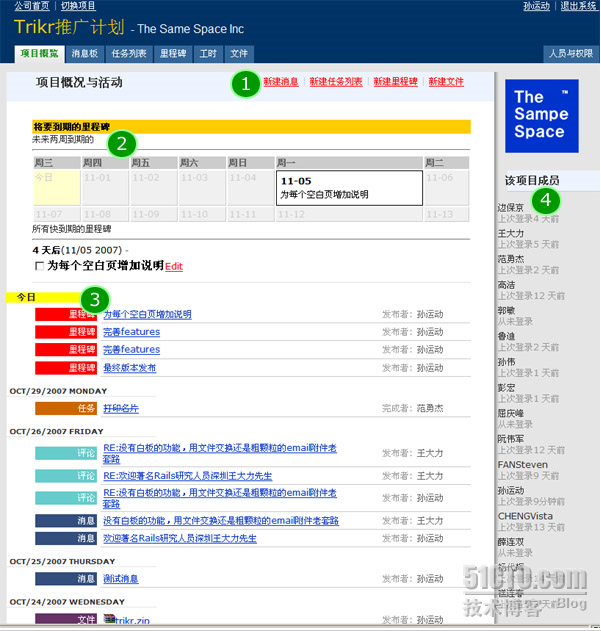The width and height of the screenshot is (601, 631).
Task: Open the 公司首页 link
Action: tap(32, 6)
